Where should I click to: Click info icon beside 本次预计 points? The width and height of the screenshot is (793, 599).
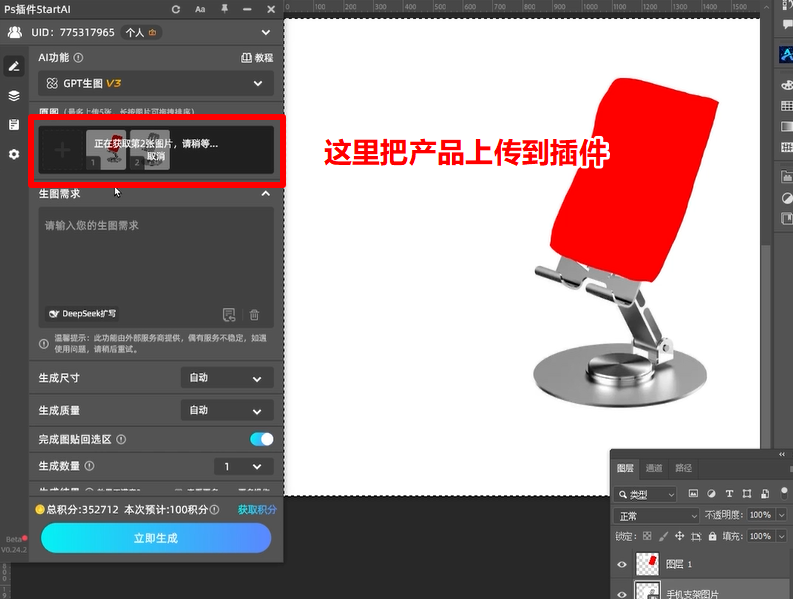[x=214, y=509]
